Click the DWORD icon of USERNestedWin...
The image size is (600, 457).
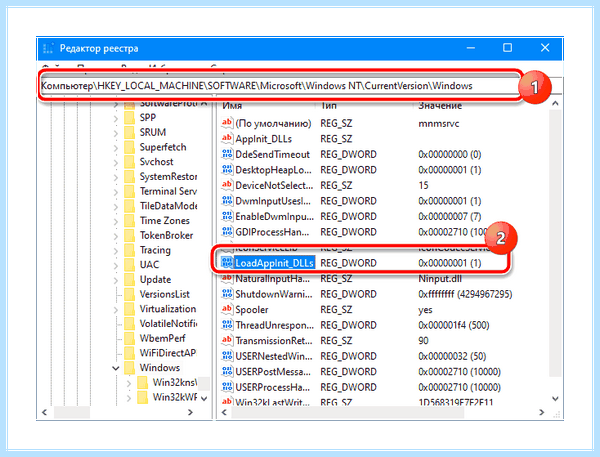pos(227,356)
